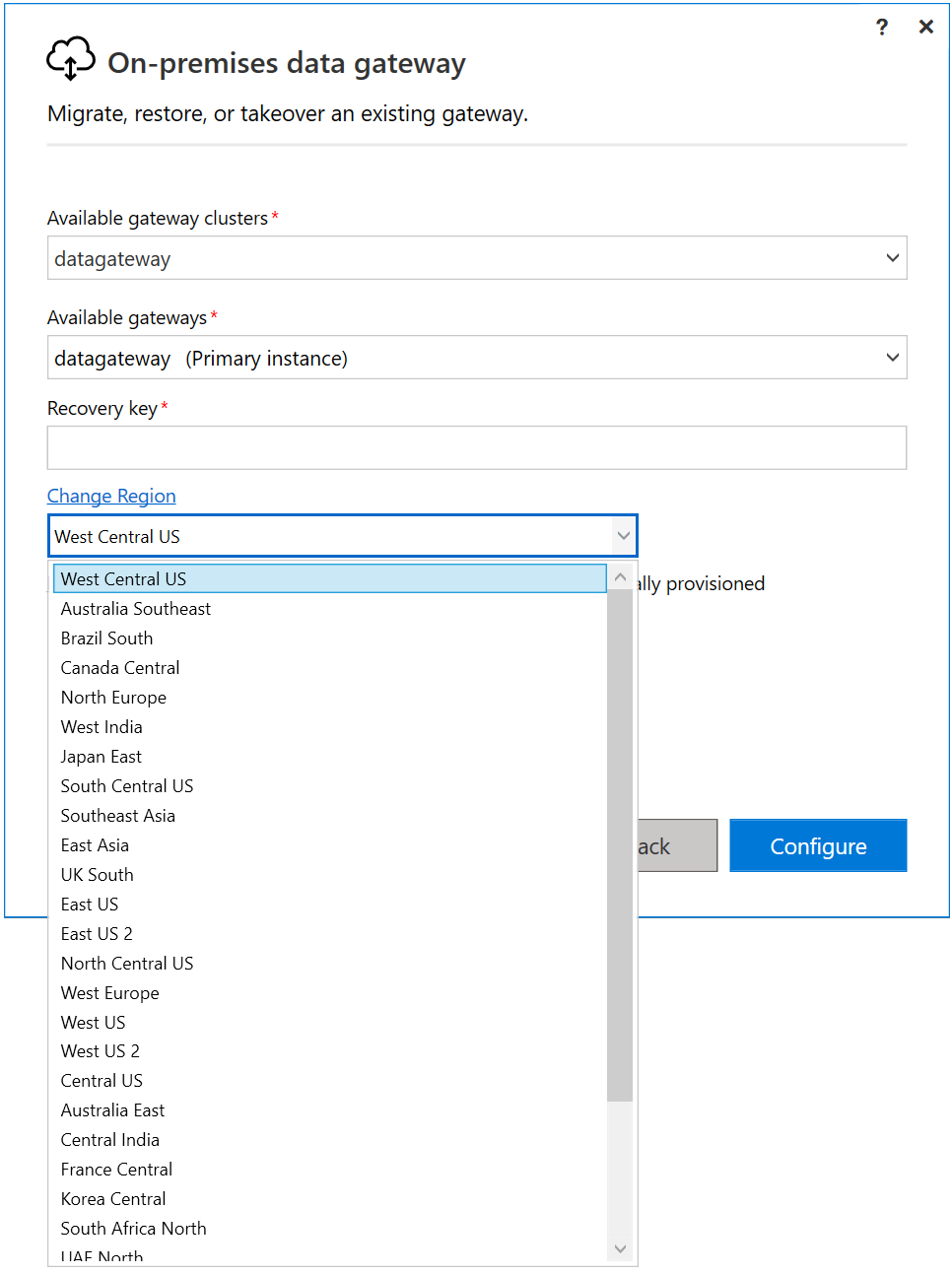Viewport: 952px width, 1275px height.
Task: Click the close X icon
Action: coord(925,27)
